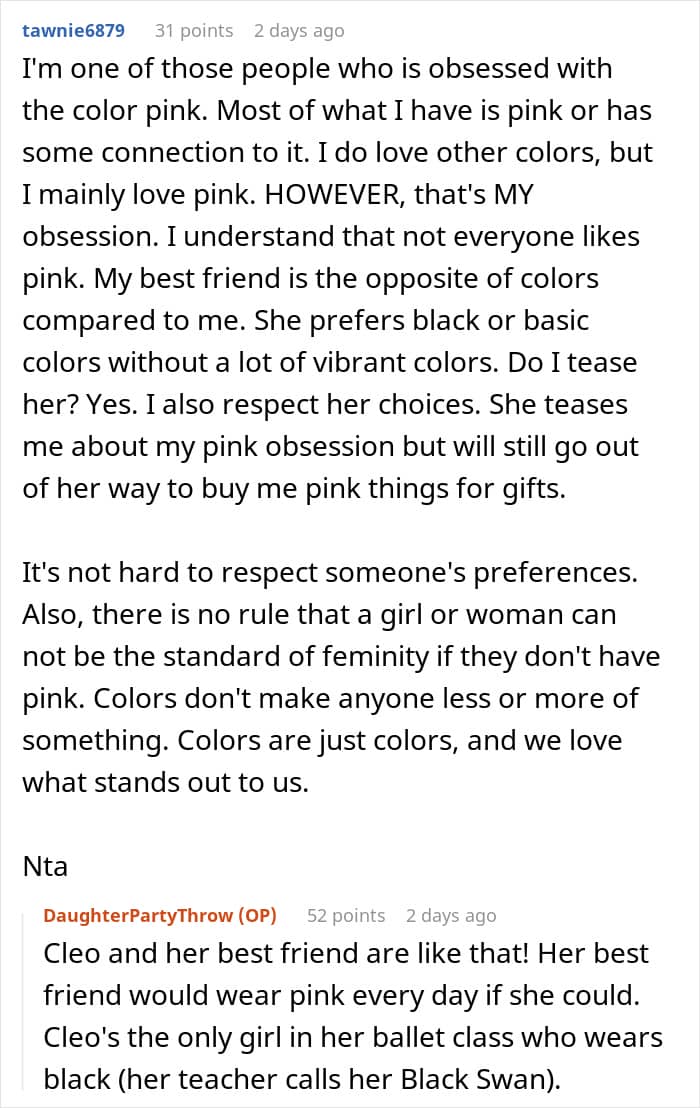
Task: Click the line starting 'It's not hard to respect'
Action: click(x=330, y=572)
